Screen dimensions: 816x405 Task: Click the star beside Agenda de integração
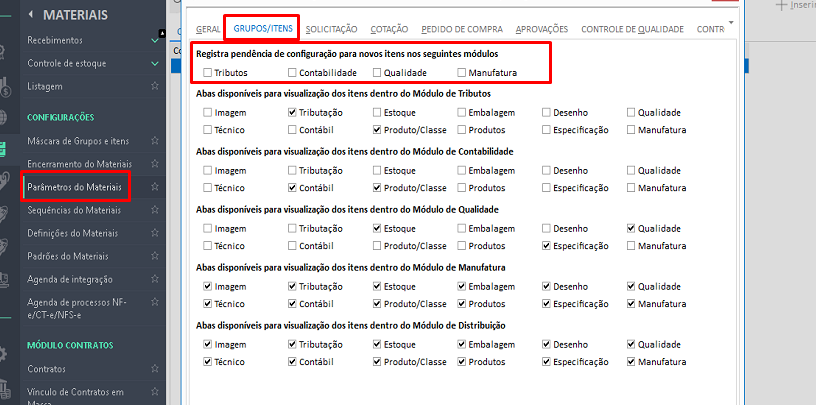click(x=155, y=279)
